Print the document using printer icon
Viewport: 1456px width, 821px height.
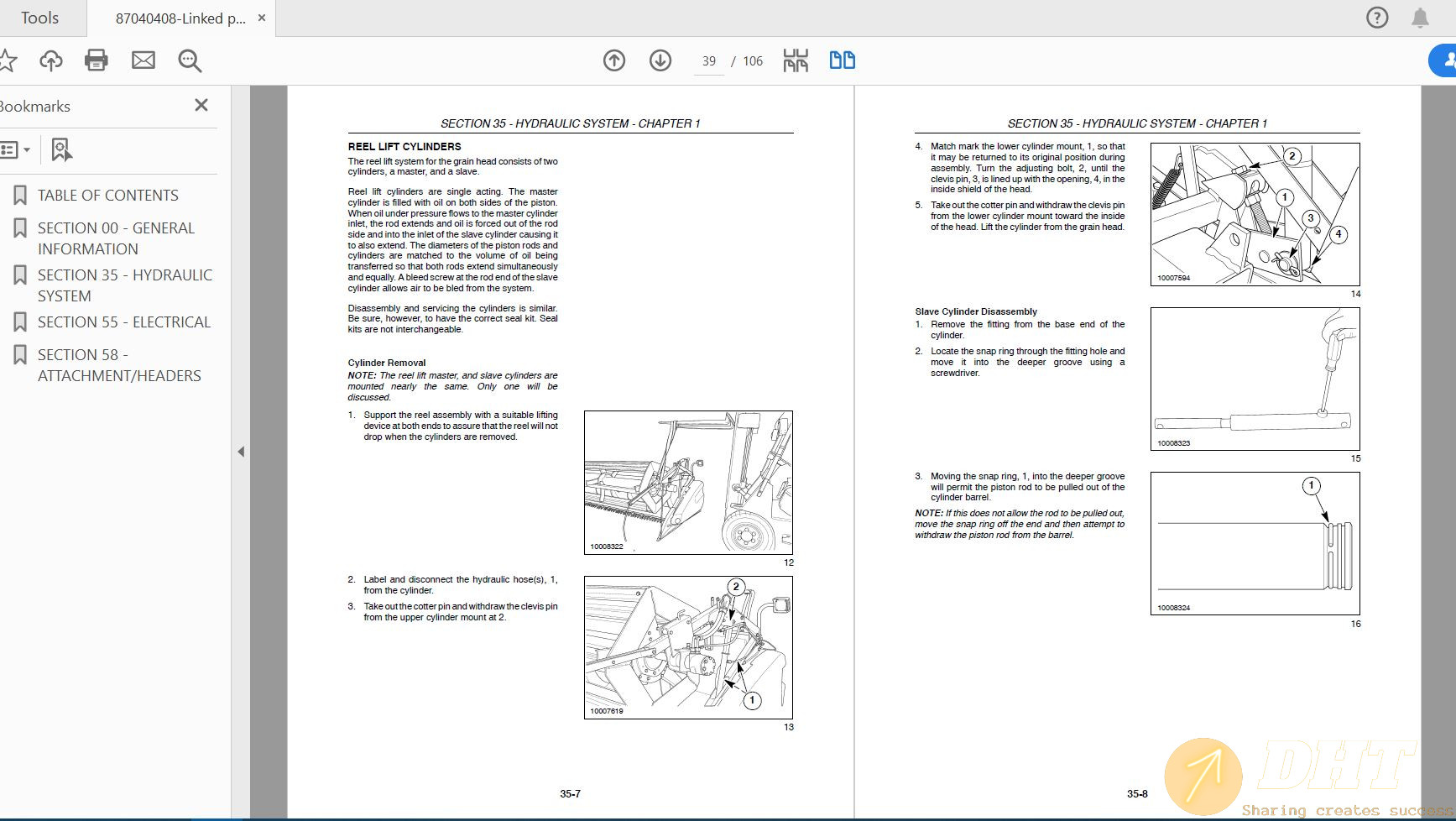97,60
